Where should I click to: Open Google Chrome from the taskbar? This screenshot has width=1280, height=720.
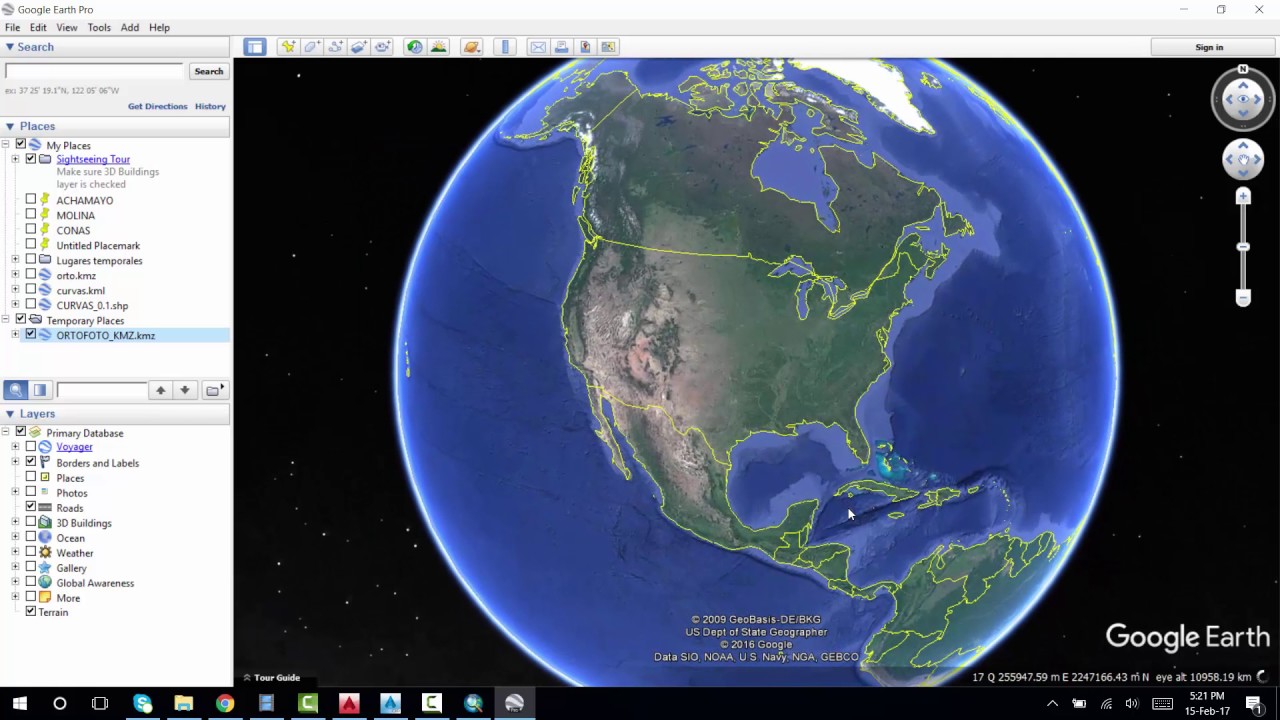click(225, 703)
